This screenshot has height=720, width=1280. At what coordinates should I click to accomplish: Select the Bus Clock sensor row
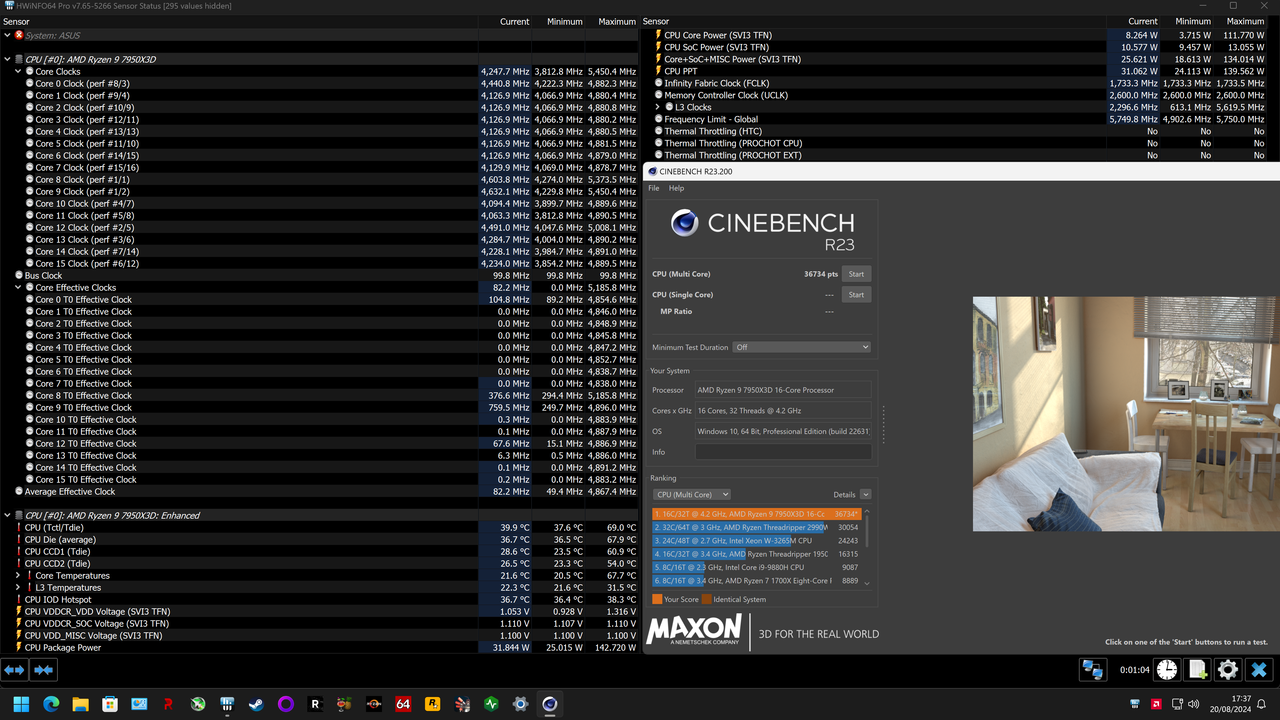[x=319, y=275]
